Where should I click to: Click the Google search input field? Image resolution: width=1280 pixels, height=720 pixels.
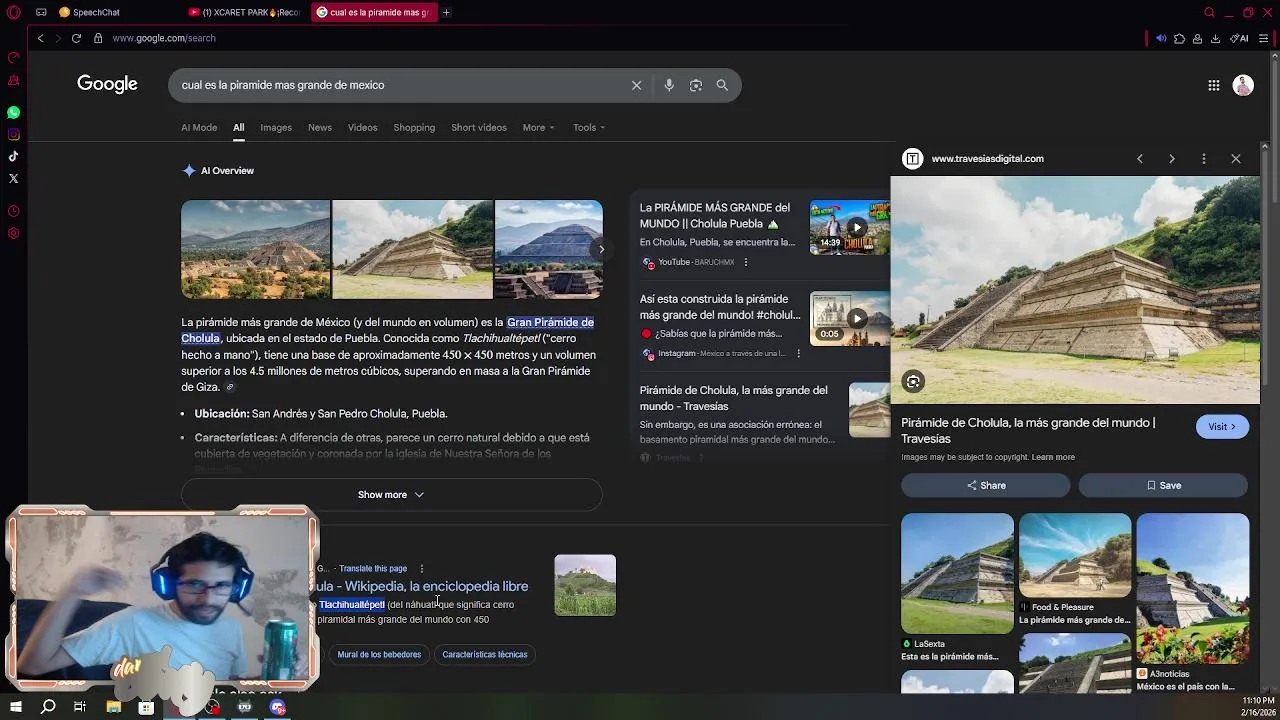point(400,85)
